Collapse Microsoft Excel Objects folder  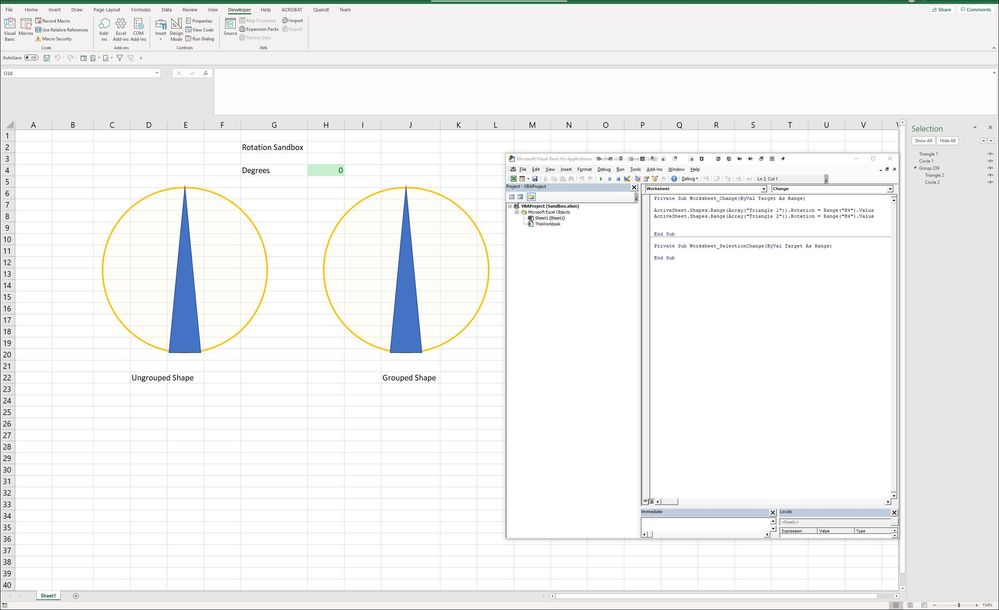[517, 212]
